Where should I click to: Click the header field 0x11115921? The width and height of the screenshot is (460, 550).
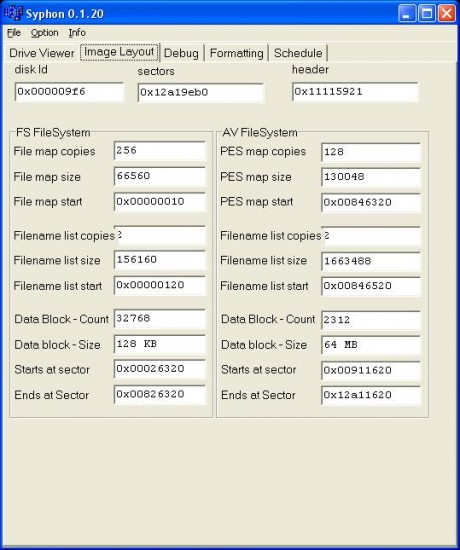355,92
